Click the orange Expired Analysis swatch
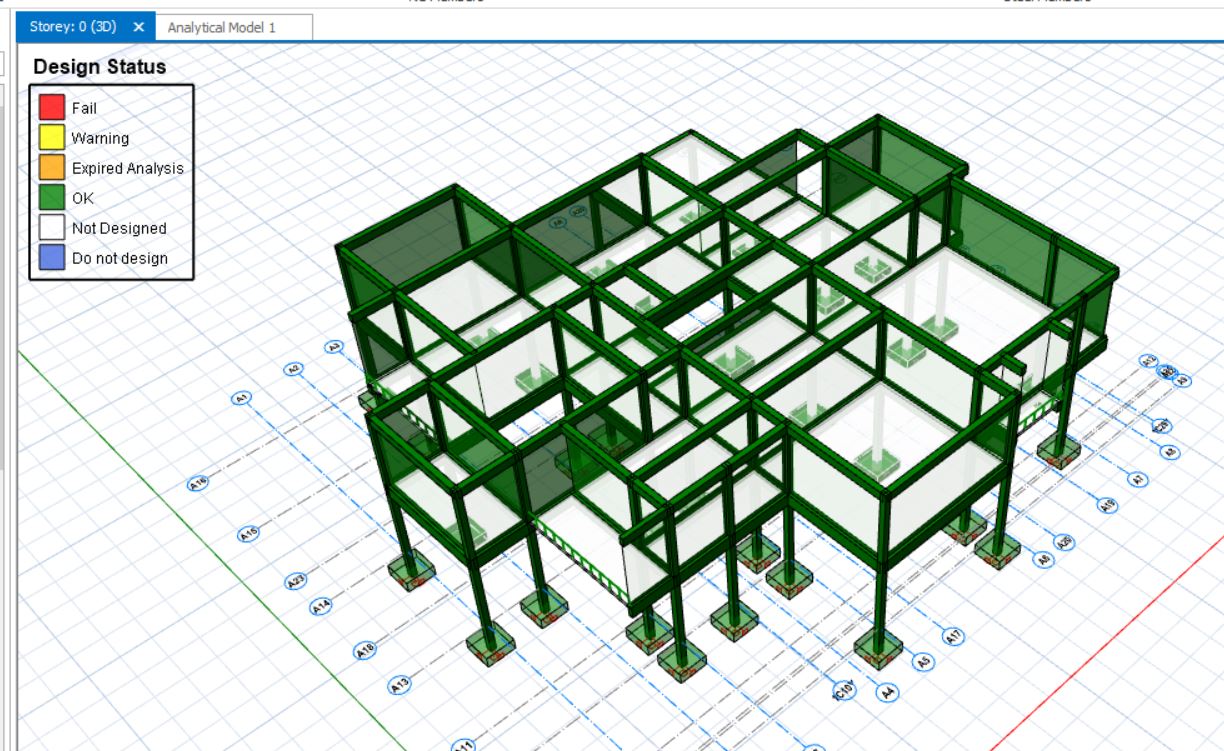1224x751 pixels. tap(52, 168)
